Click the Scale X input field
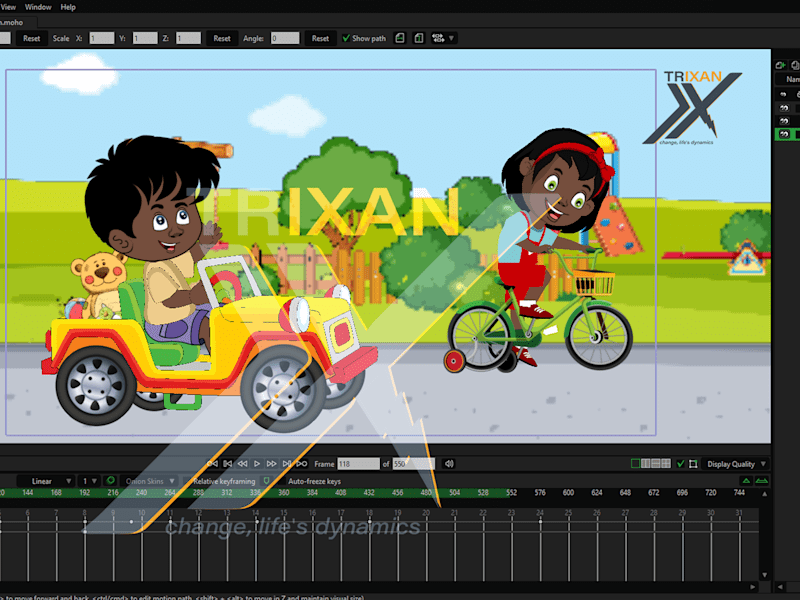 (x=102, y=38)
